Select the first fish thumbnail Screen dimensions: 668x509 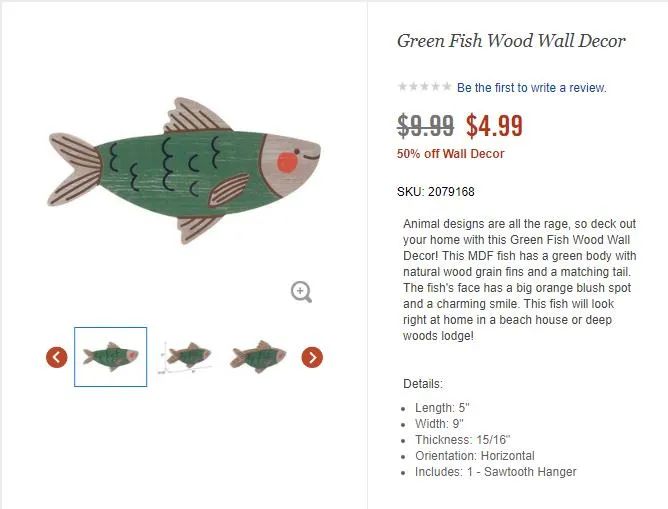point(110,357)
